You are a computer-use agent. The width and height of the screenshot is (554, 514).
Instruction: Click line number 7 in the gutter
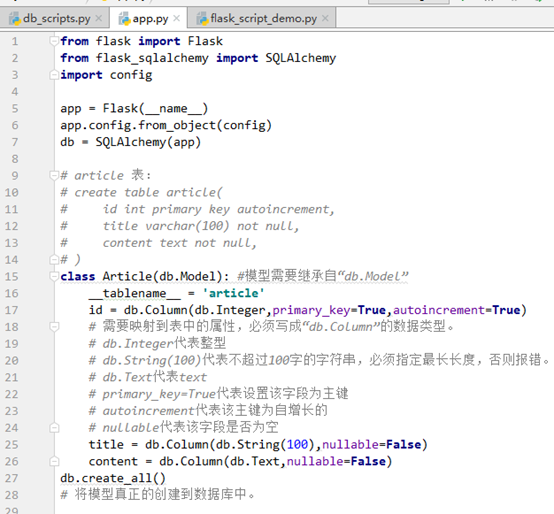(x=14, y=142)
